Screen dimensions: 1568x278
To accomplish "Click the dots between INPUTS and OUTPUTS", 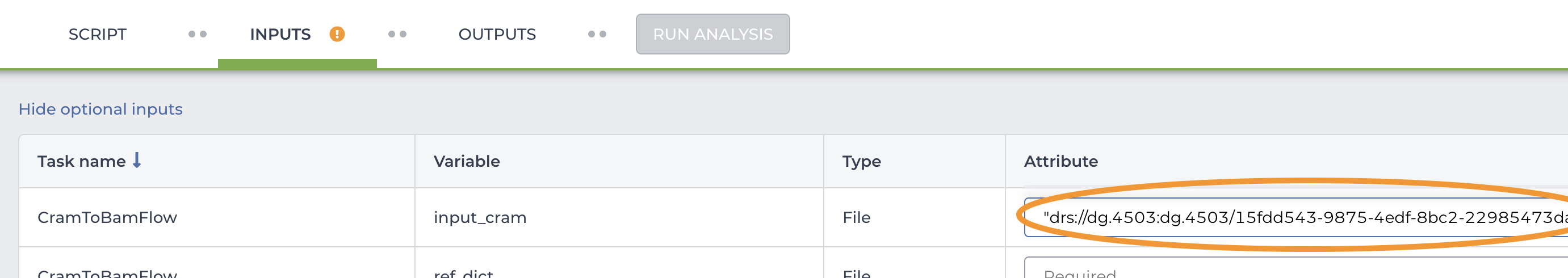I will click(x=397, y=34).
